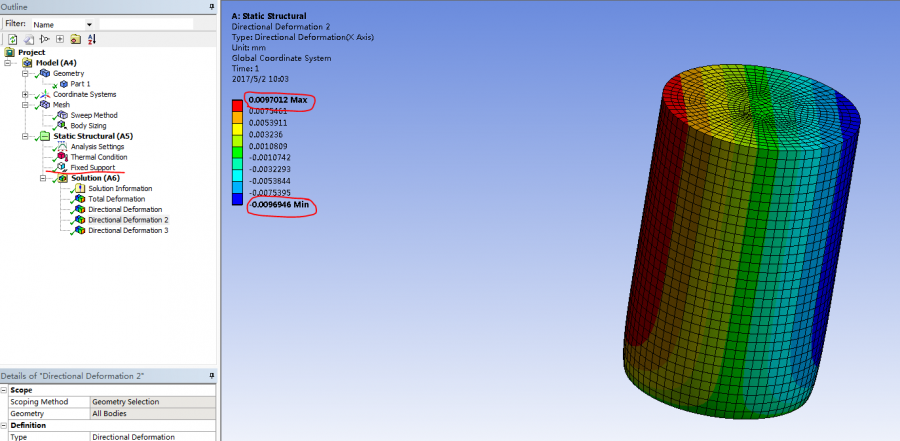Image resolution: width=900 pixels, height=441 pixels.
Task: Click the A: Static Structural title text
Action: point(269,16)
